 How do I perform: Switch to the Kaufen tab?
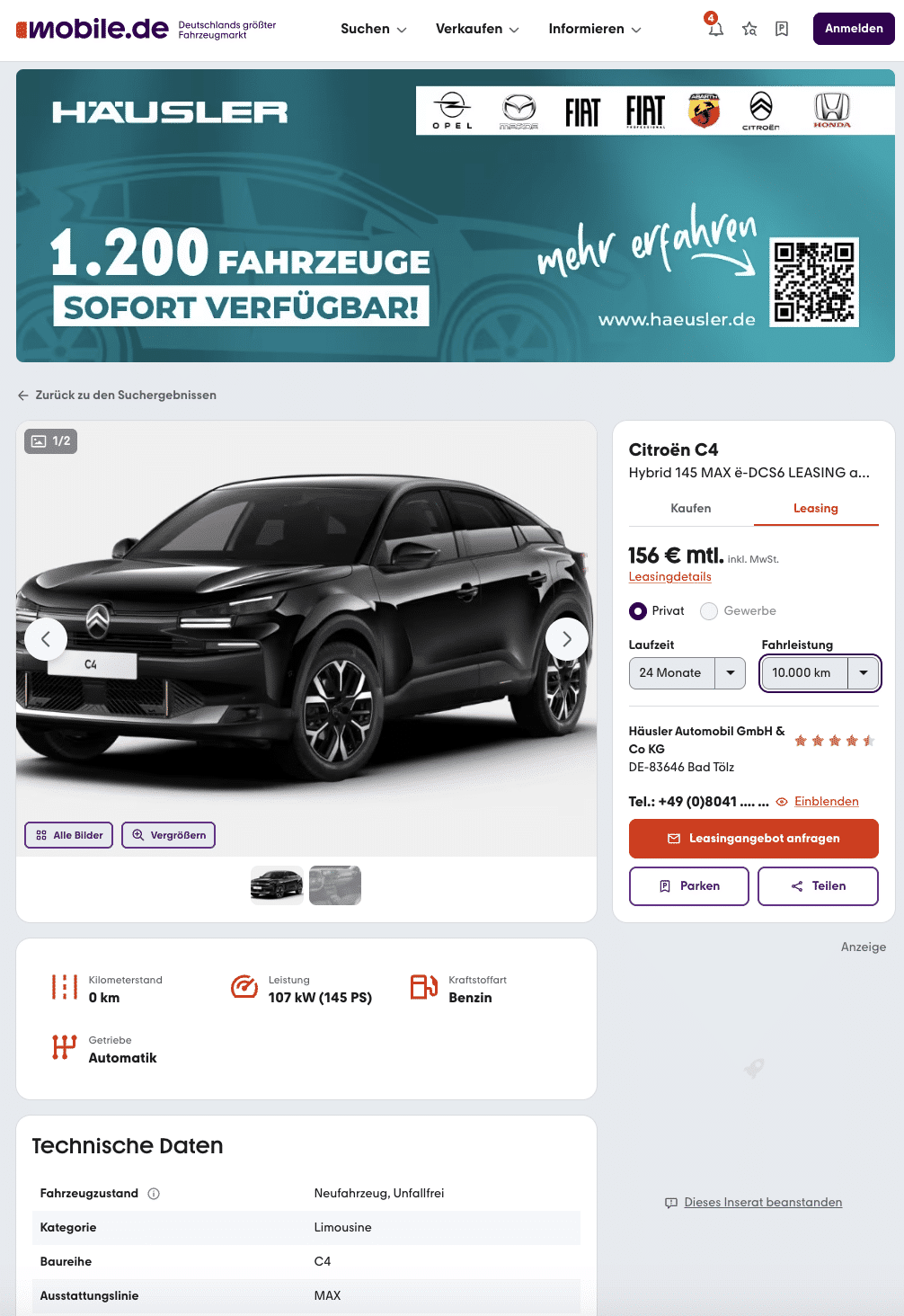tap(691, 508)
